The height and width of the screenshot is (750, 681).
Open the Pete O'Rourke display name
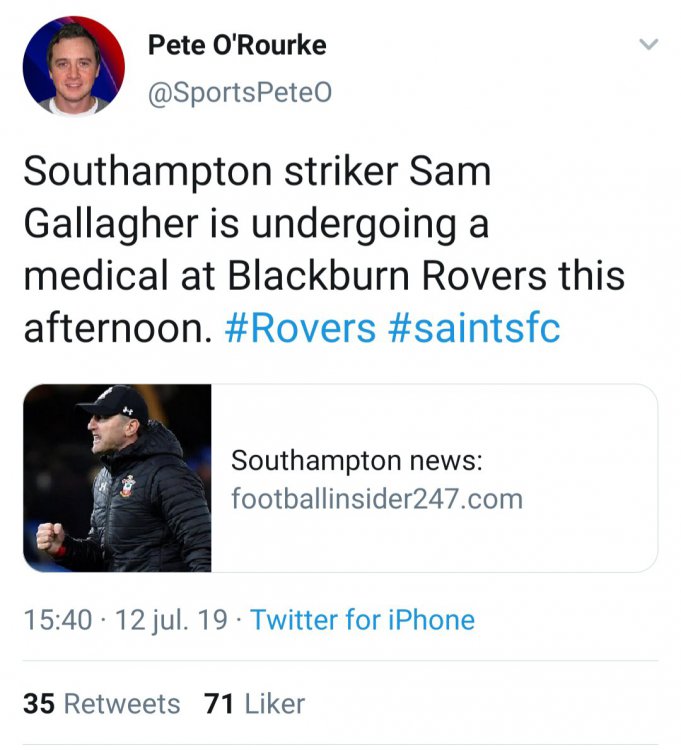[237, 45]
